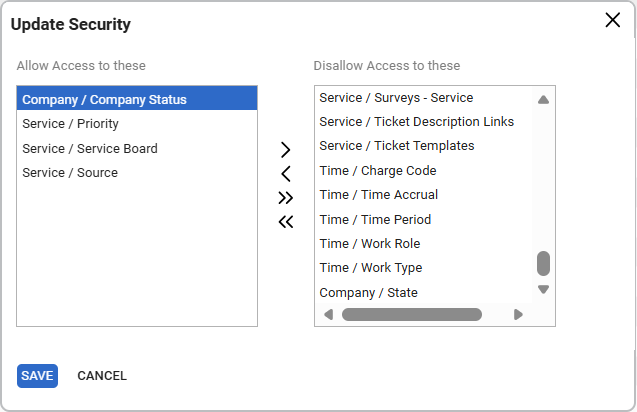Click the move left single arrow

coord(286,174)
